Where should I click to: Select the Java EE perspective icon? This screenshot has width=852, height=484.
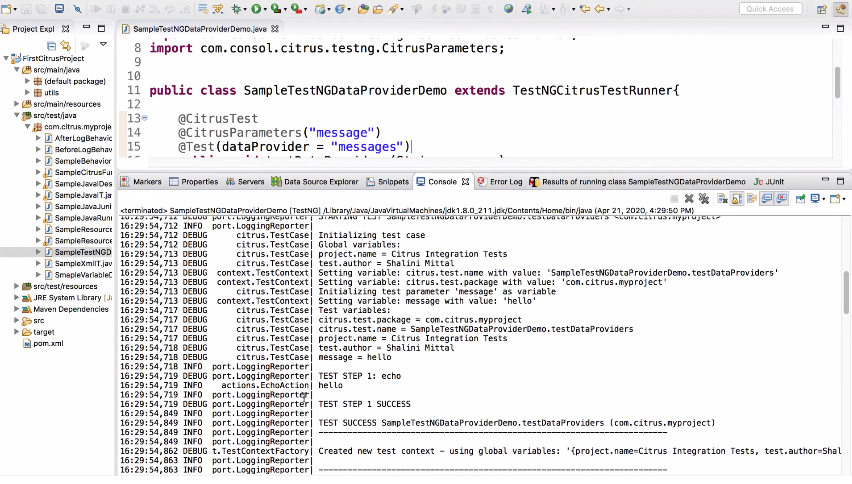(840, 9)
